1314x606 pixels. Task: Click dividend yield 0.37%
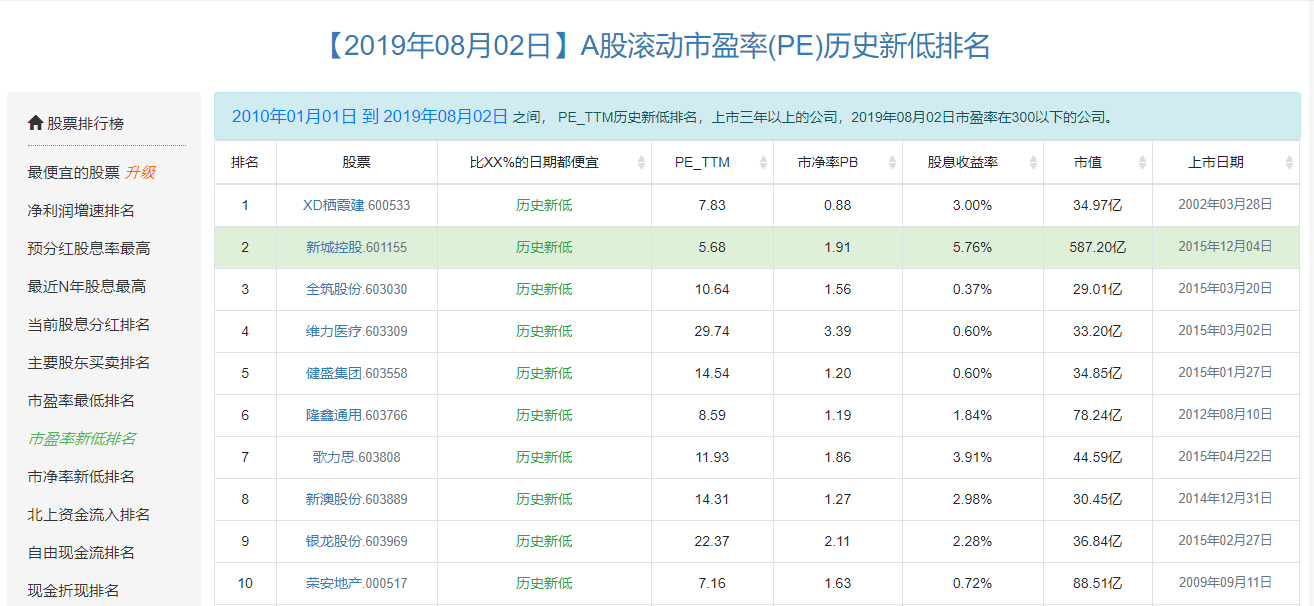pos(972,289)
